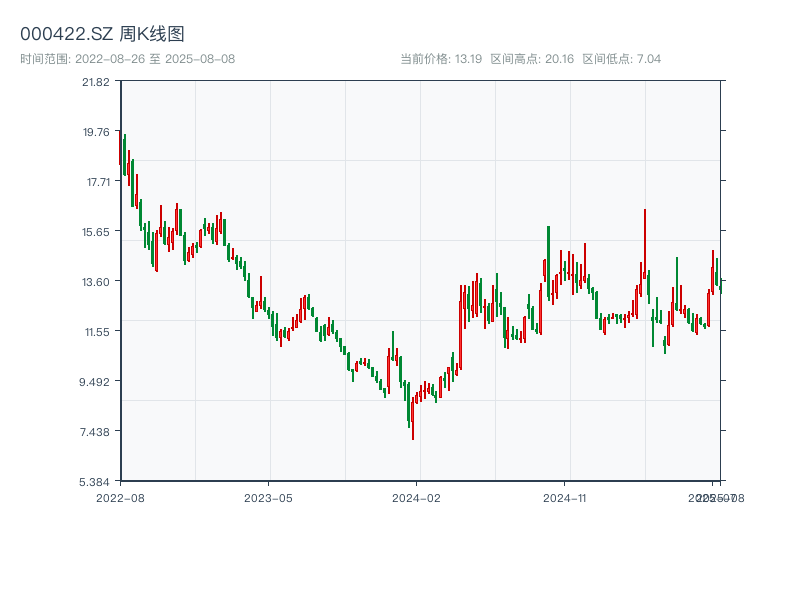Click the 2024-02 x-axis date label

(417, 497)
